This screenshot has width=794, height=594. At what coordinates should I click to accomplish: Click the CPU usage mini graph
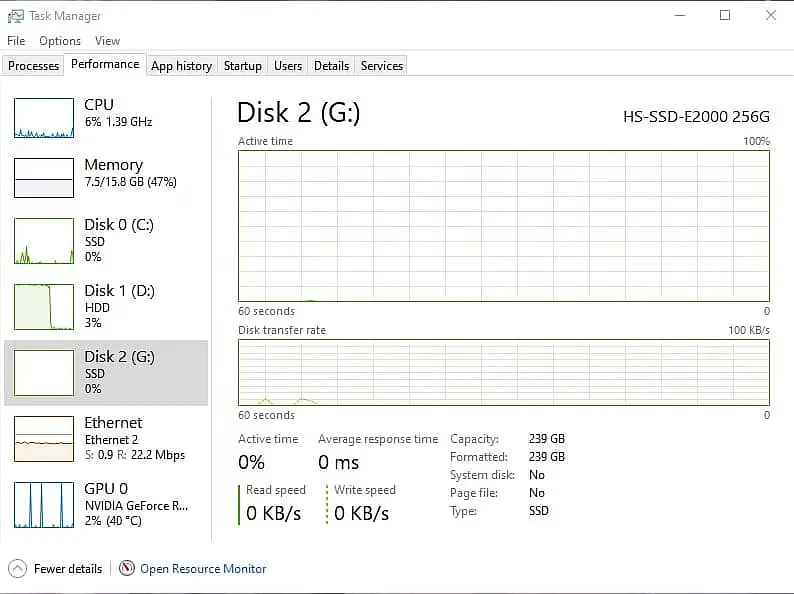[44, 118]
